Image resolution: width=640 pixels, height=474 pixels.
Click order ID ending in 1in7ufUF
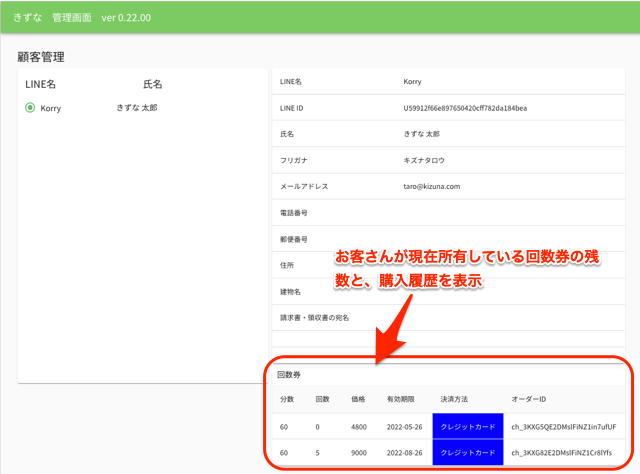[570, 426]
